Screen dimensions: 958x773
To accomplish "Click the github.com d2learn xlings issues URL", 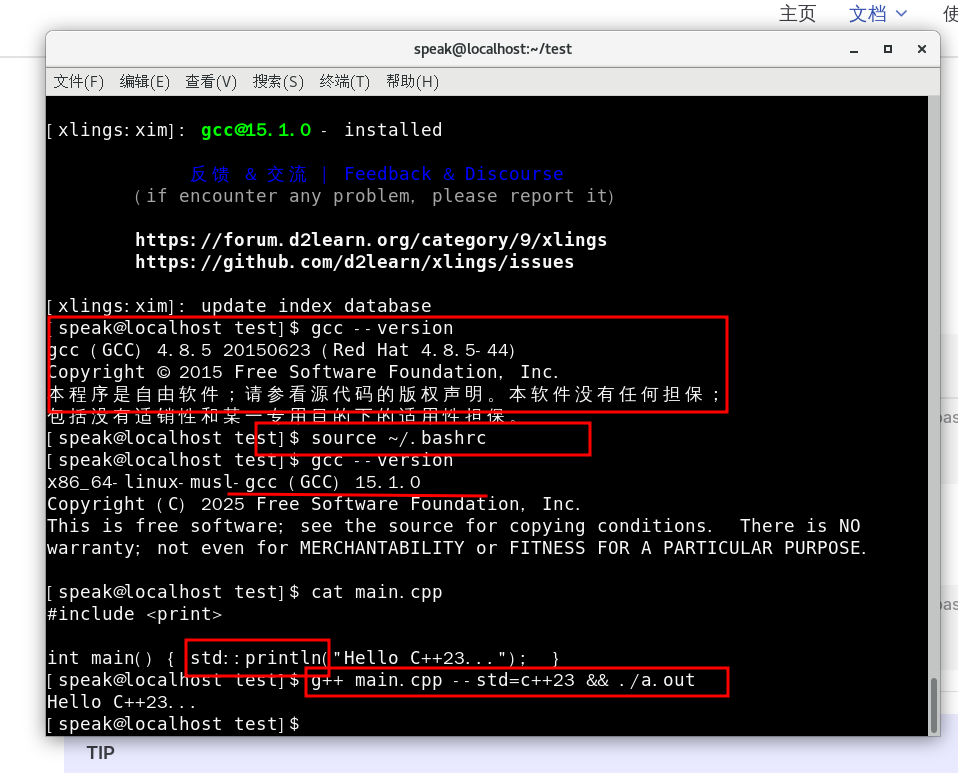I will 354,262.
